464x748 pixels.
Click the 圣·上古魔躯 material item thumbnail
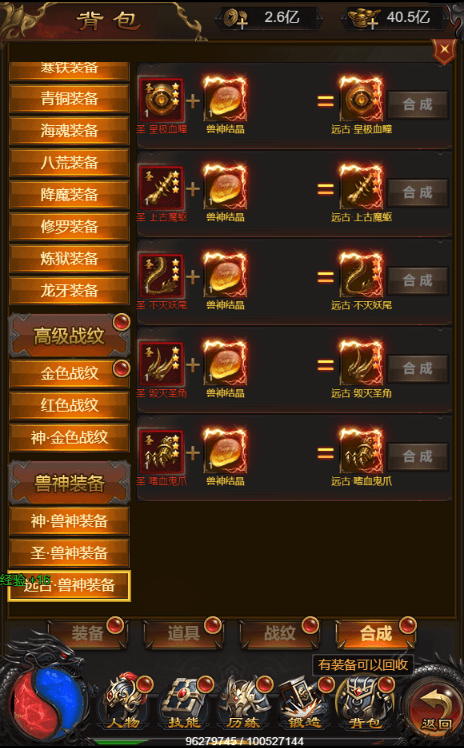pyautogui.click(x=161, y=188)
